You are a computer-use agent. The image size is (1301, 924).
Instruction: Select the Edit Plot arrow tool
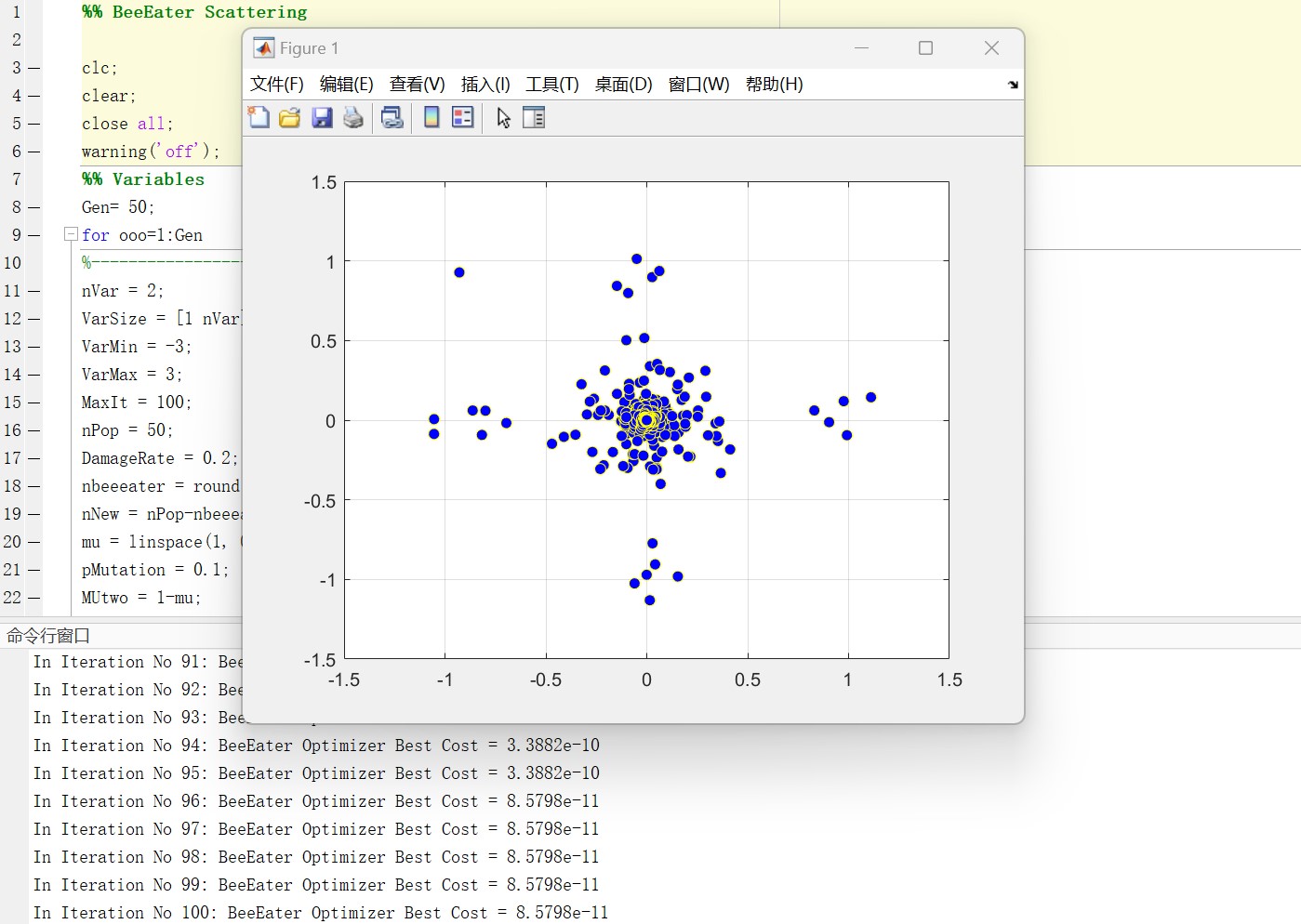[503, 117]
